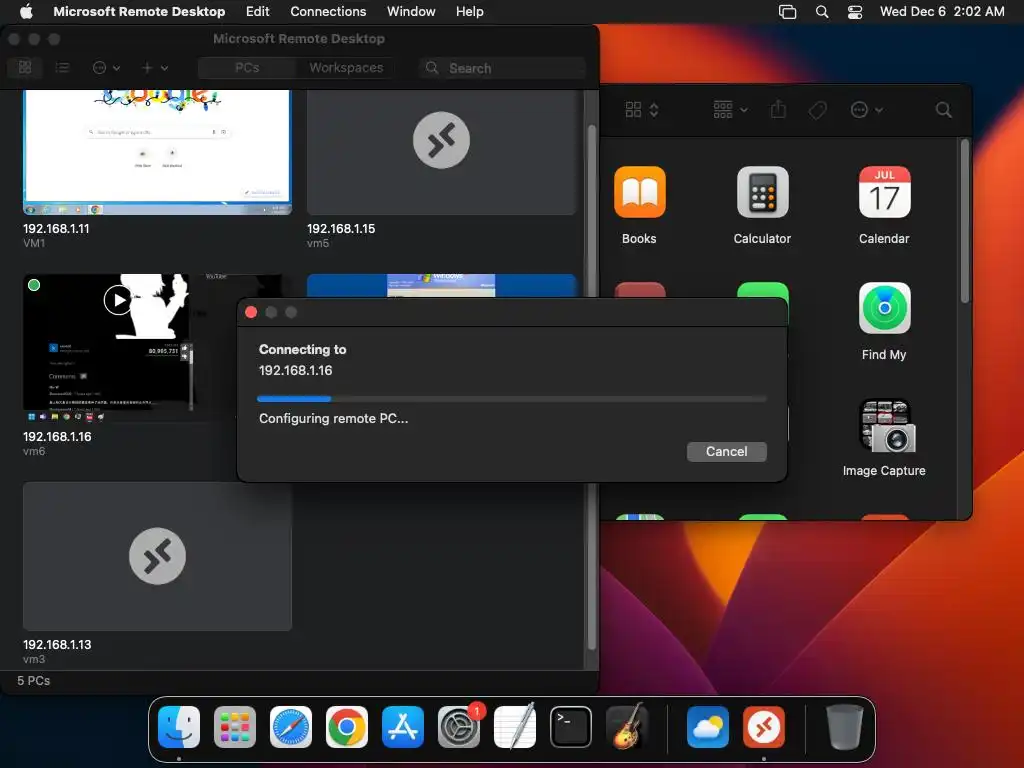The width and height of the screenshot is (1024, 768).
Task: Open the Finder action ellipsis dropdown
Action: click(866, 110)
